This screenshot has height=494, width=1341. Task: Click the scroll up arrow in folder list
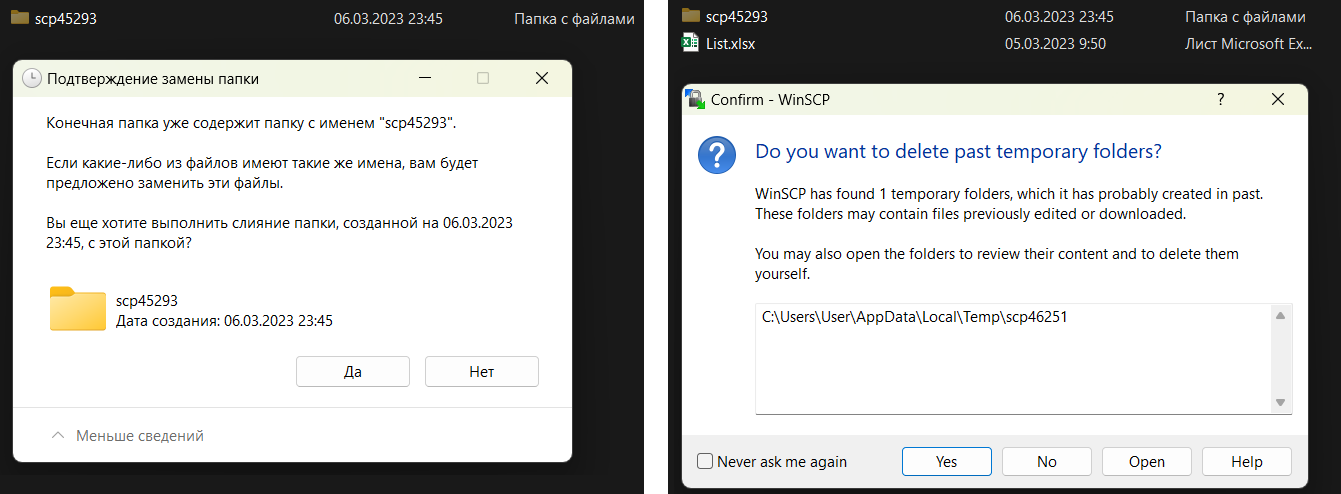click(x=1279, y=316)
